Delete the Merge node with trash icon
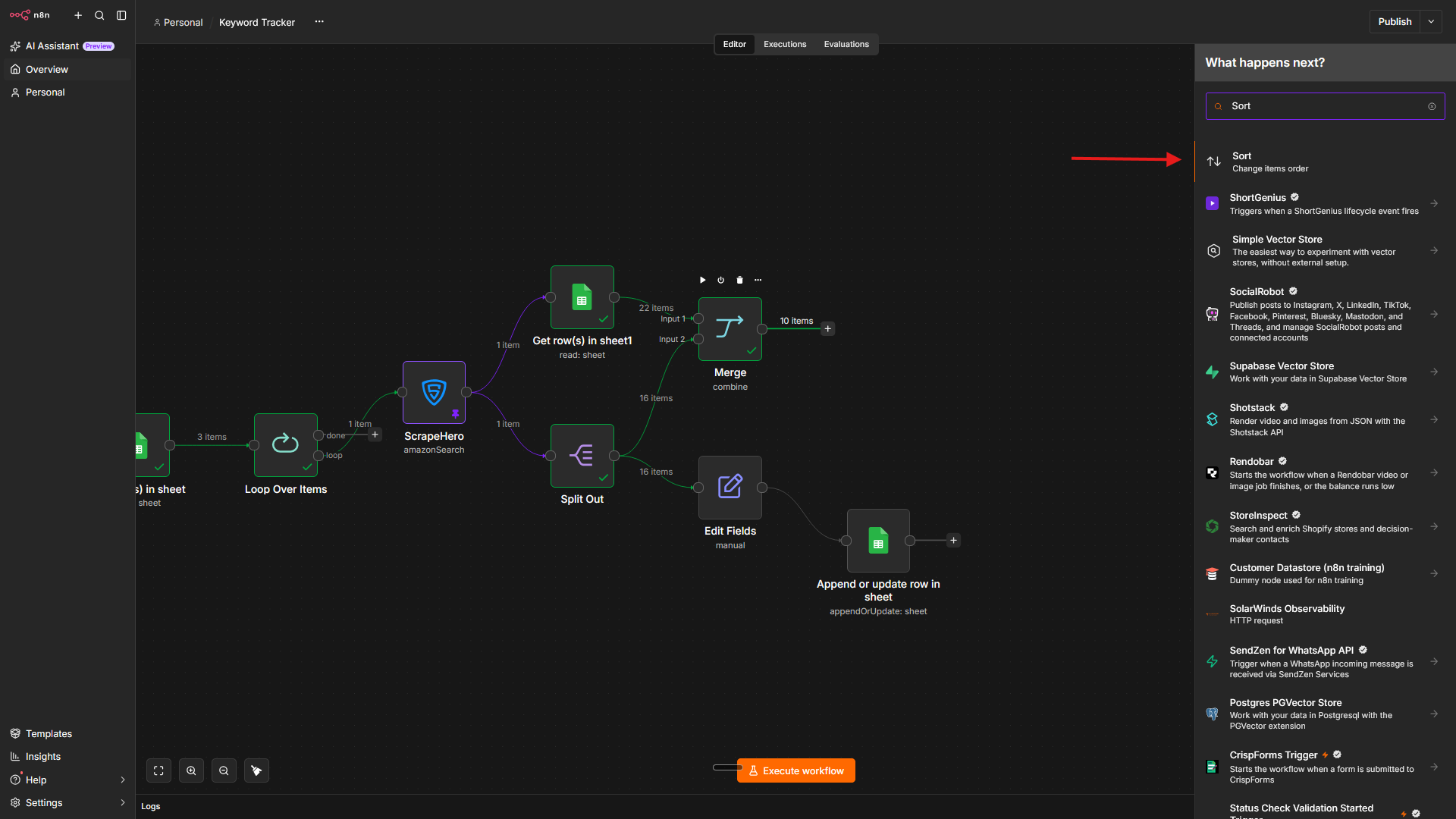This screenshot has width=1456, height=819. (x=739, y=280)
